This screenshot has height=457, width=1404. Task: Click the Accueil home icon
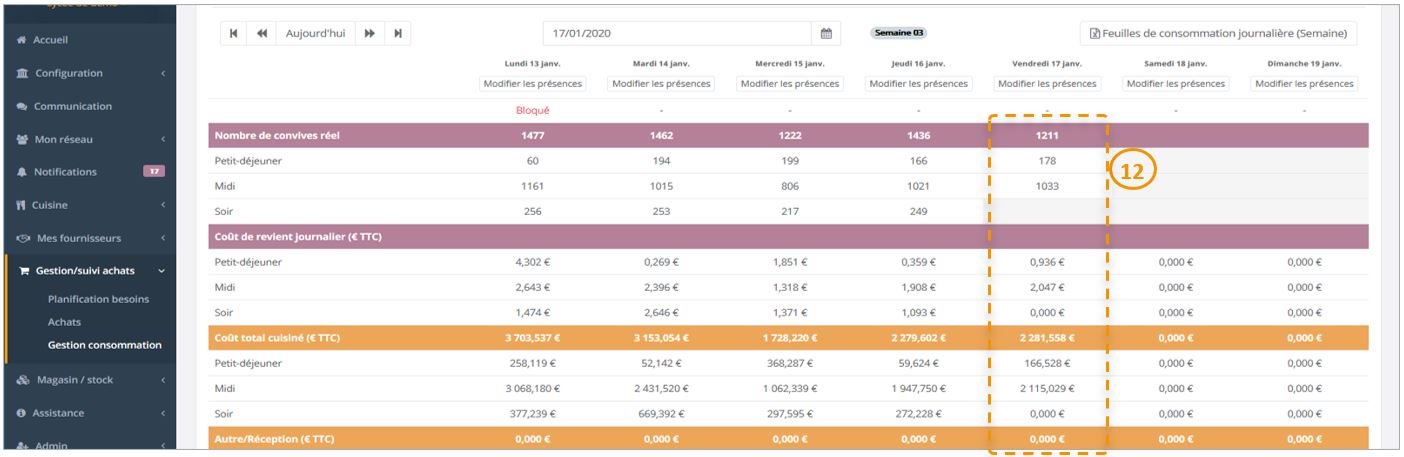(22, 40)
